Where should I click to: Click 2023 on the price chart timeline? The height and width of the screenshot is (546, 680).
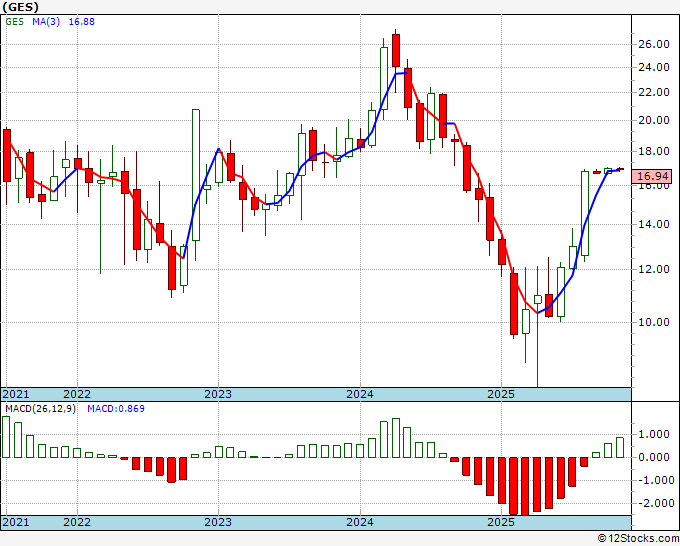tap(218, 394)
